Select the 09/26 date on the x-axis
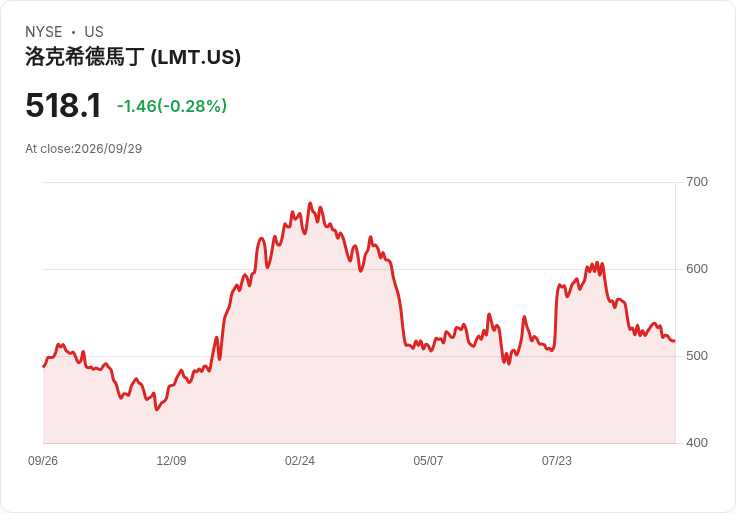Image resolution: width=736 pixels, height=513 pixels. tap(43, 461)
